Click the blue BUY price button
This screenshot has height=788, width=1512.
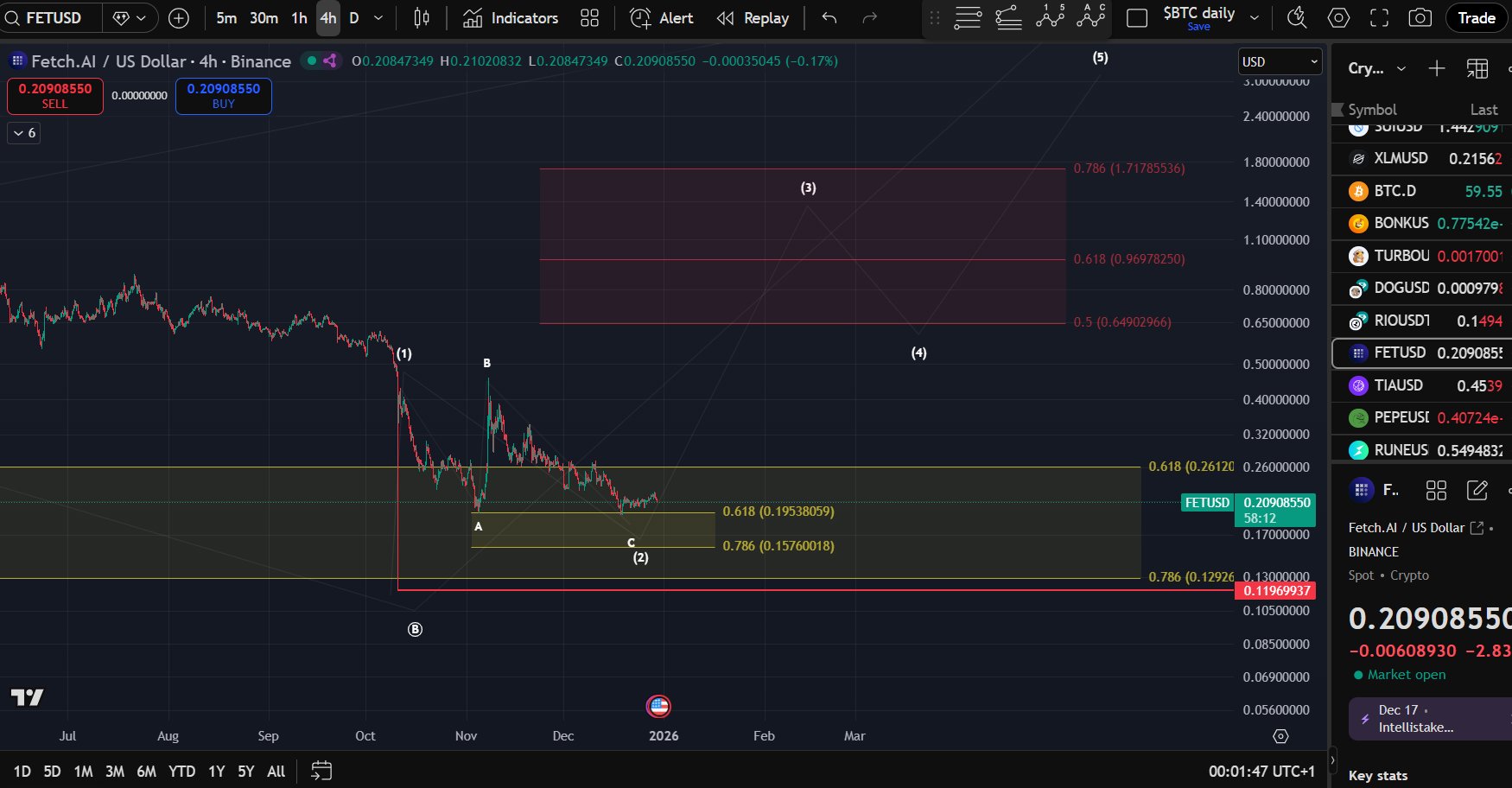[x=224, y=96]
